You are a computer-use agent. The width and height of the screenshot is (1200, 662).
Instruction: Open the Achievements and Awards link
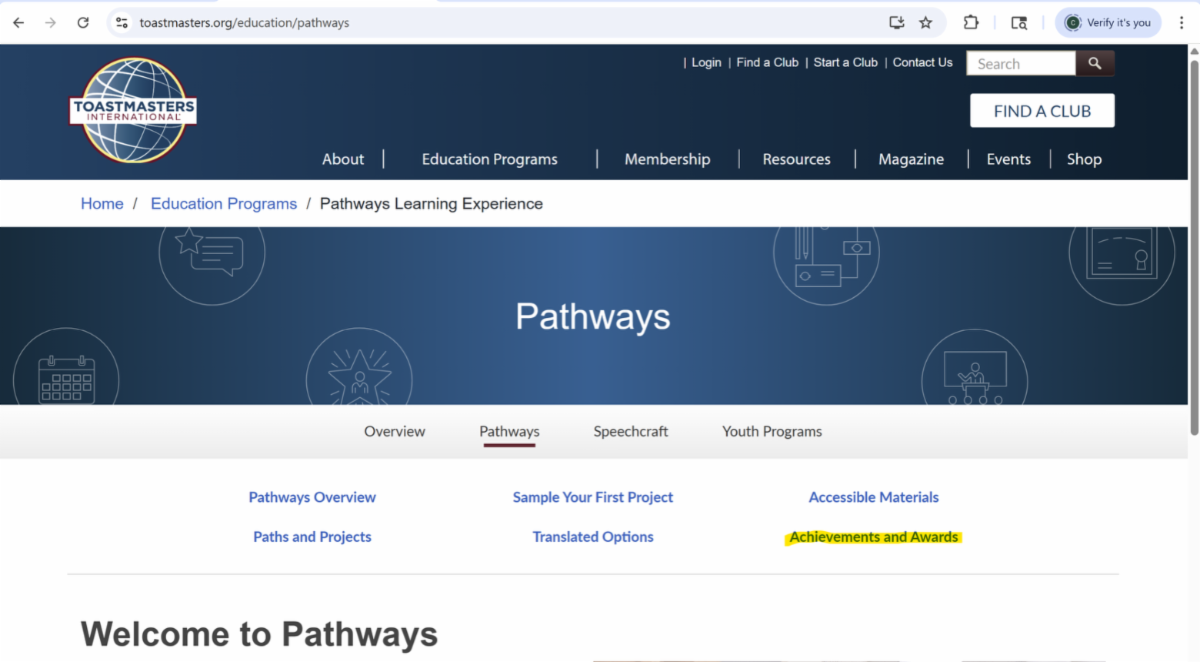(x=874, y=537)
